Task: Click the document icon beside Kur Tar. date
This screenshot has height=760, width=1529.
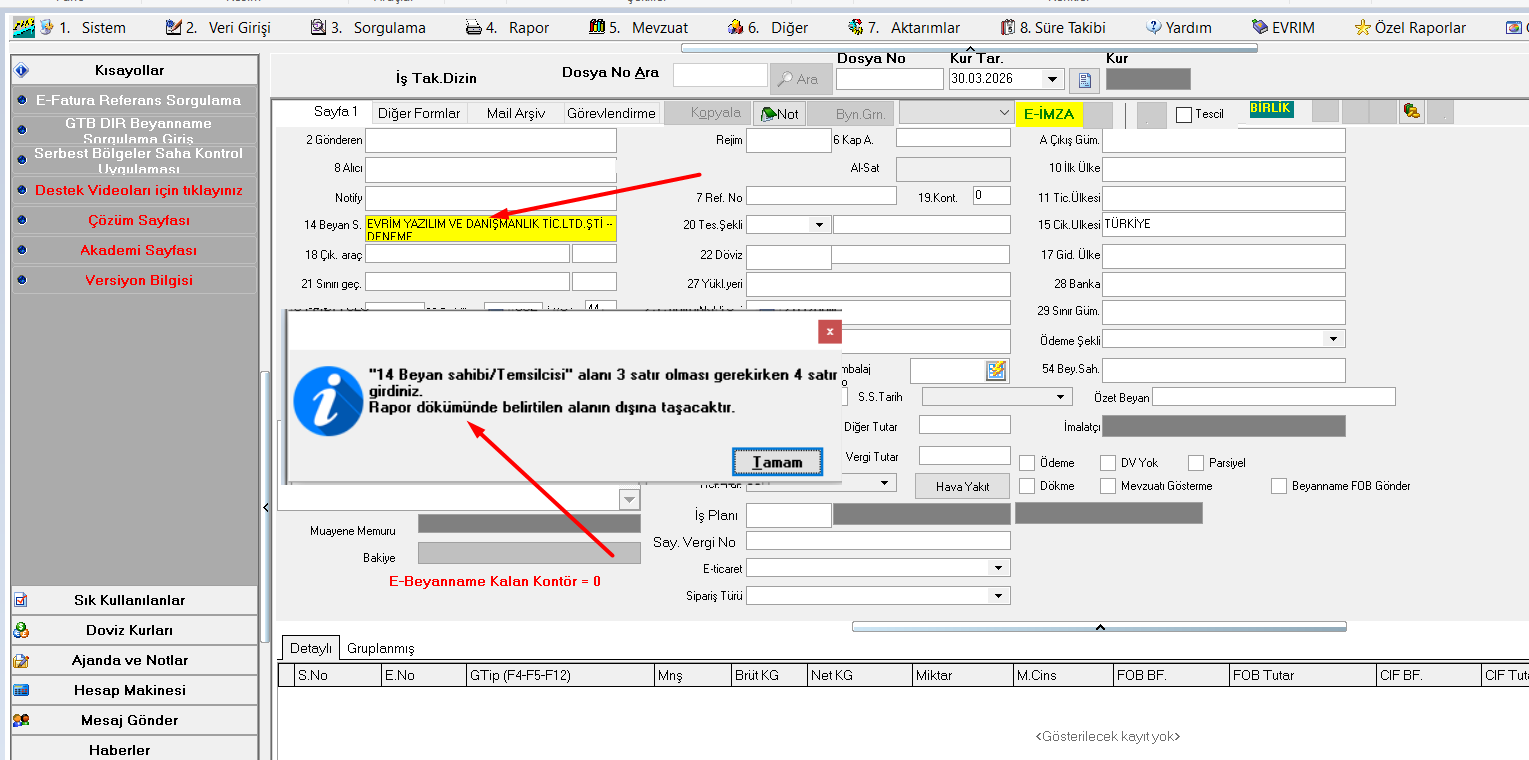Action: click(1084, 80)
